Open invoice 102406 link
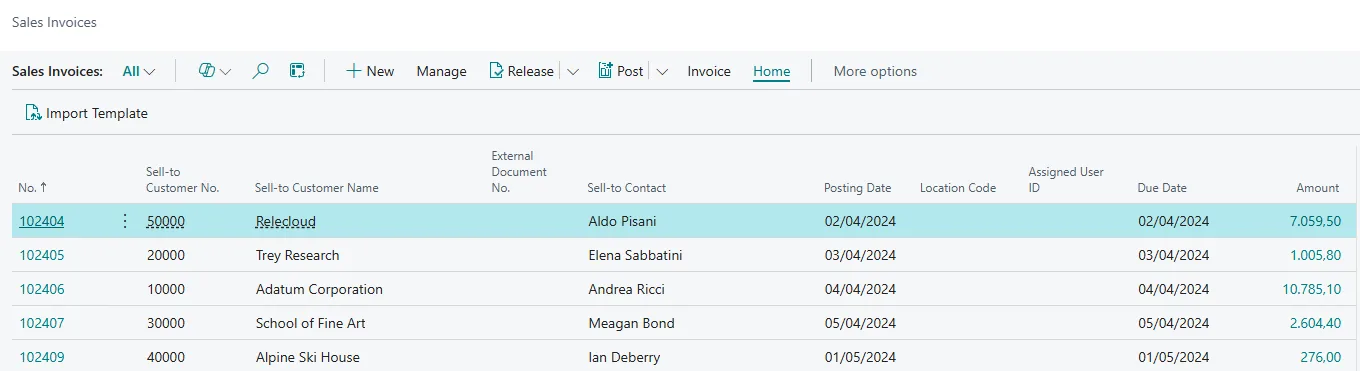The width and height of the screenshot is (1360, 371). tap(42, 289)
